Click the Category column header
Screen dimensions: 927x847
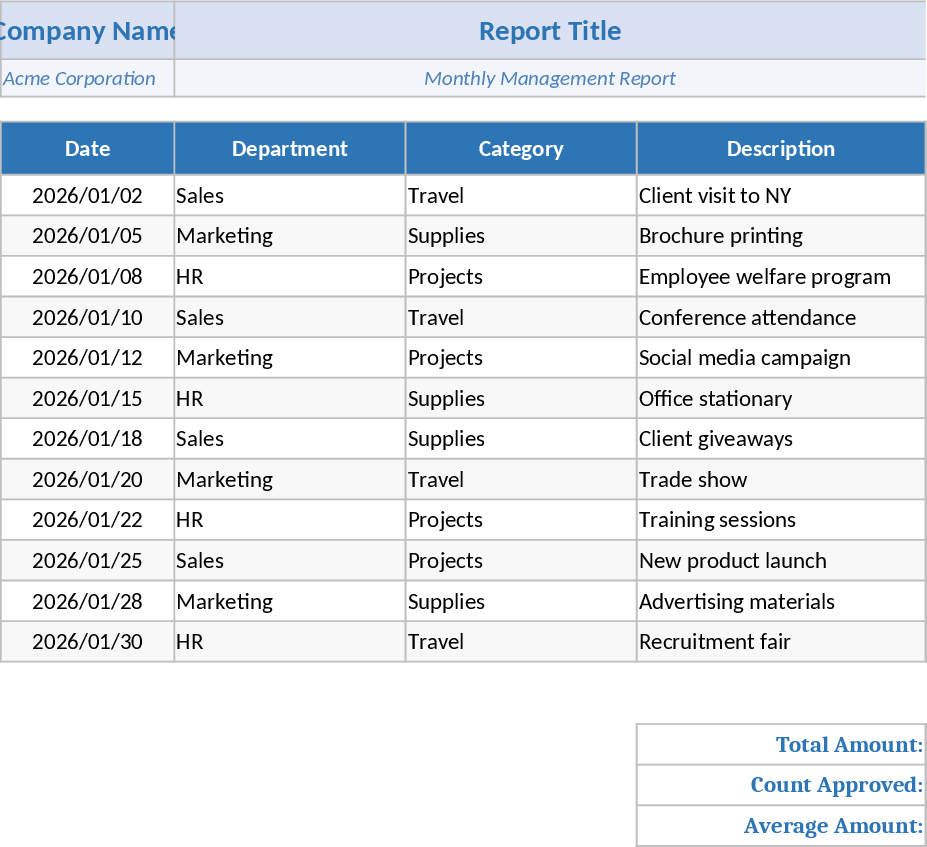click(521, 149)
